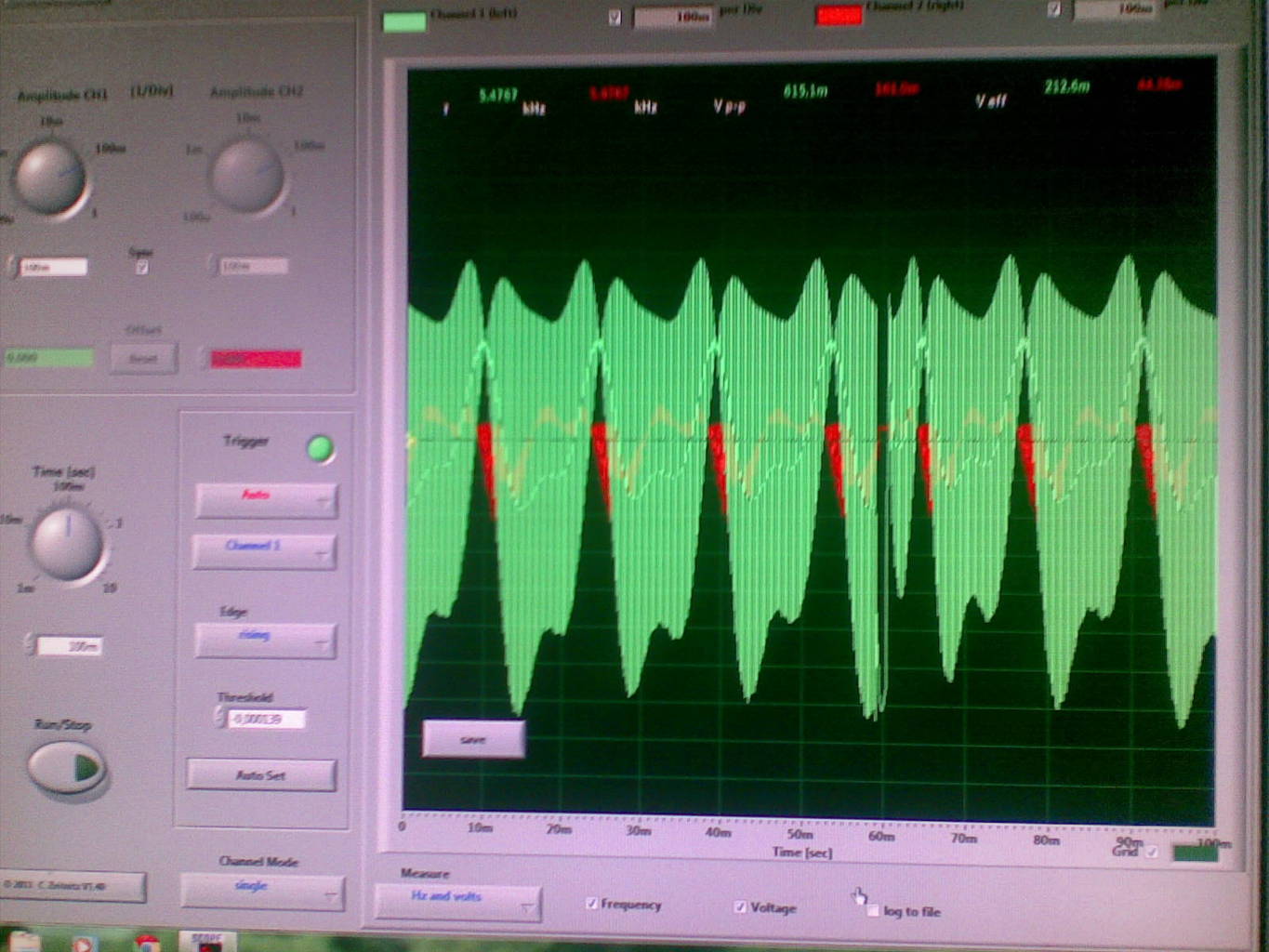Click the Channel 1 per Div field
The image size is (1269, 952).
(671, 17)
